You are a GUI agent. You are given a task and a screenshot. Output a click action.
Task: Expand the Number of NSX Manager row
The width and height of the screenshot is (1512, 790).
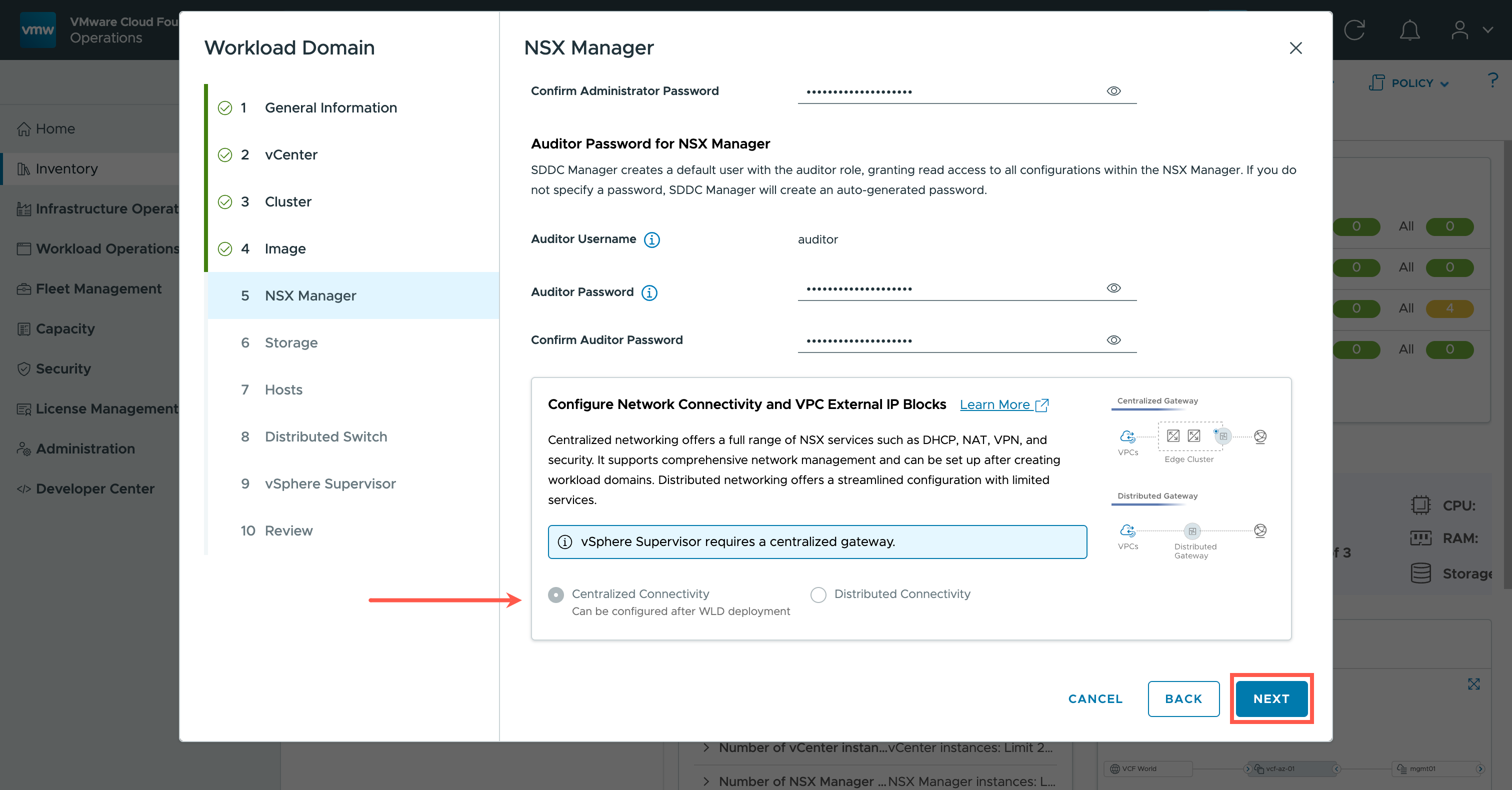(706, 781)
